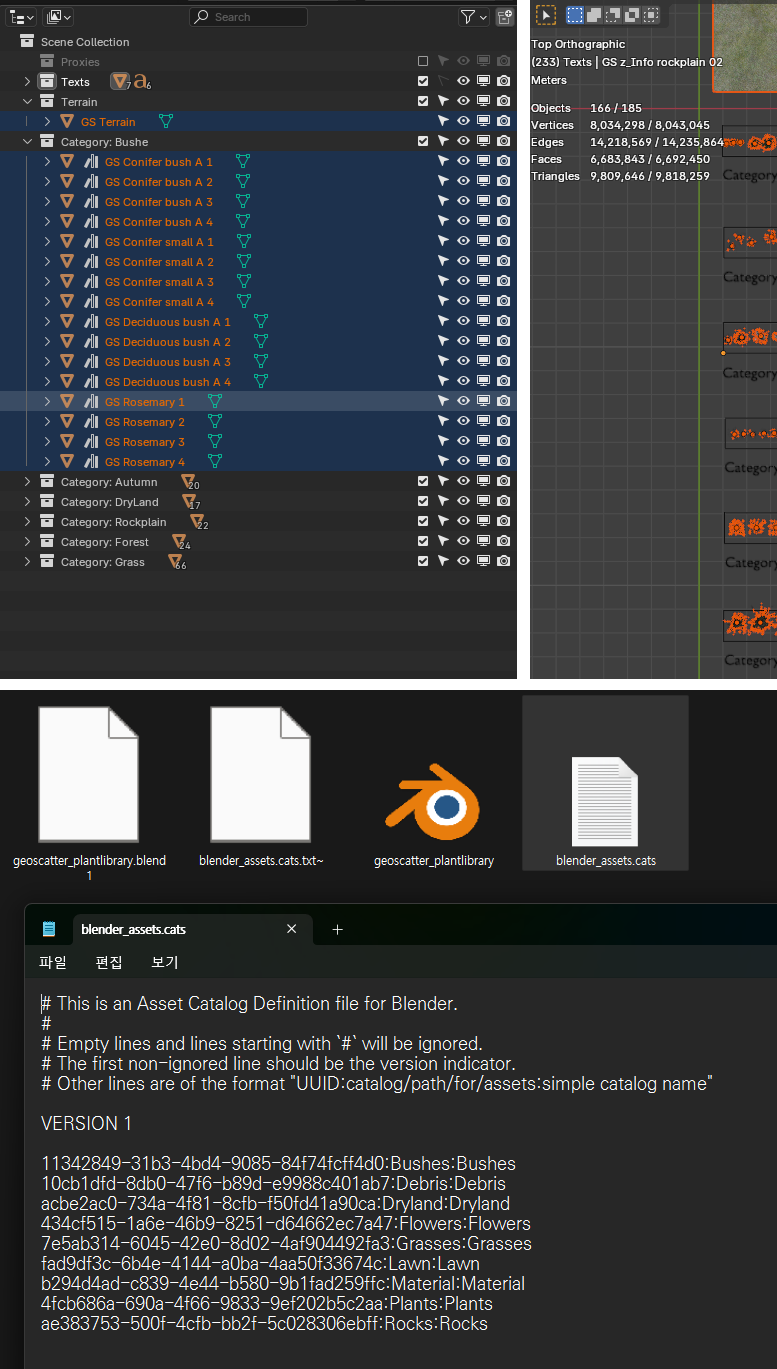Click the mesh data icon of GS Rosemary 1
The width and height of the screenshot is (777, 1369).
(x=214, y=402)
